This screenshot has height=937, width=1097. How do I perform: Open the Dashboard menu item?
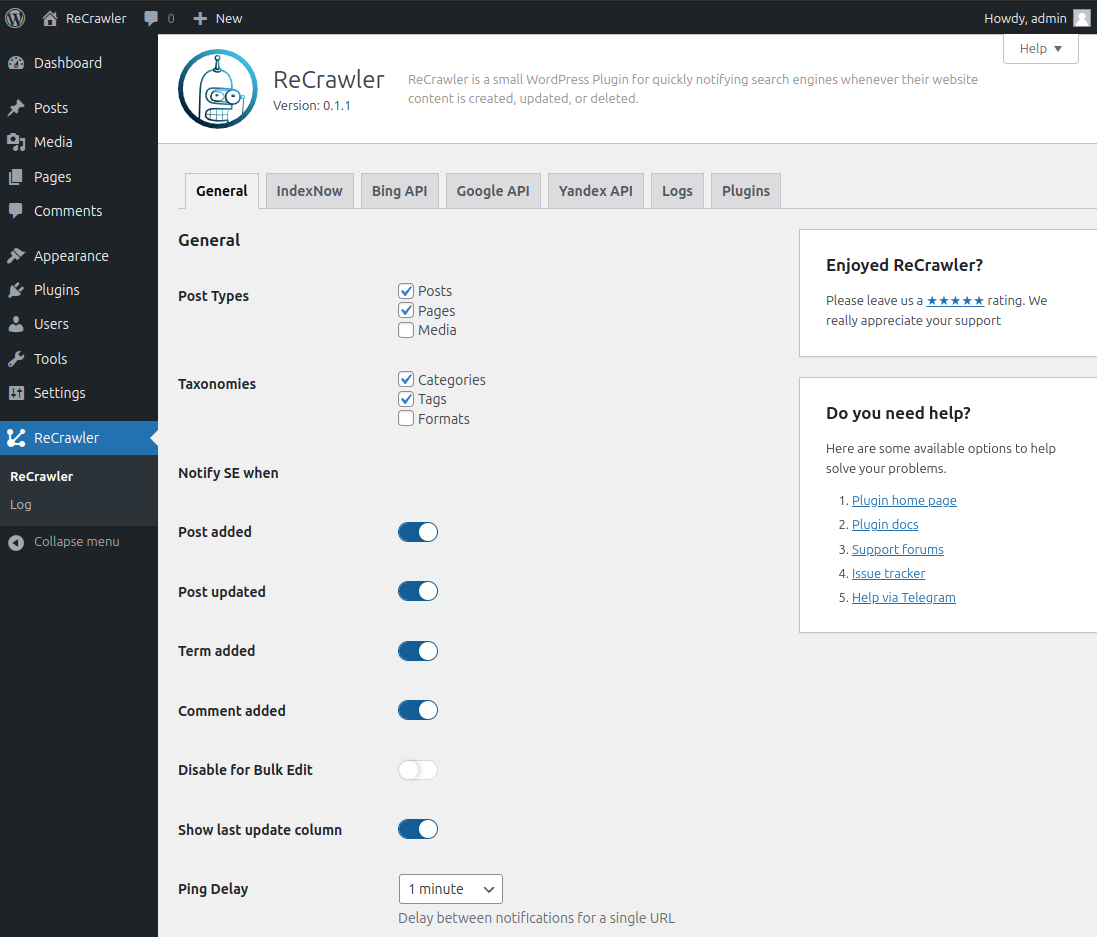[79, 63]
